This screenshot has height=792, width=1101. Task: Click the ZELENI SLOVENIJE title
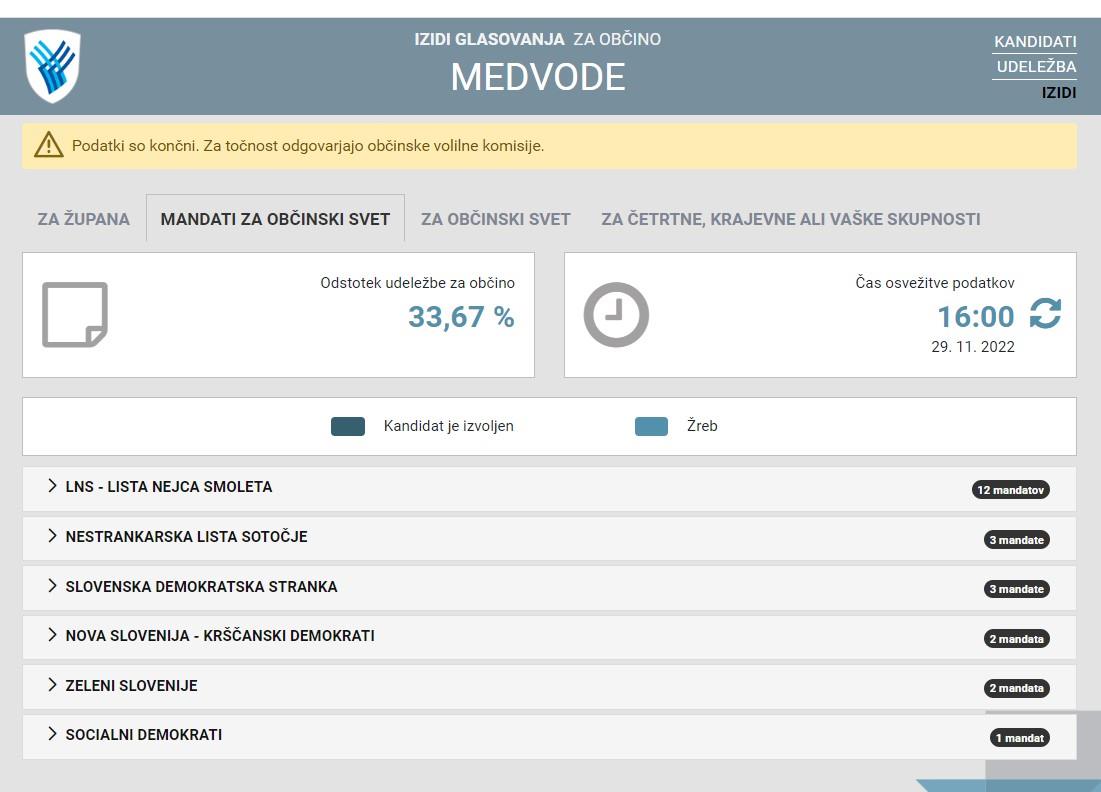pos(131,685)
